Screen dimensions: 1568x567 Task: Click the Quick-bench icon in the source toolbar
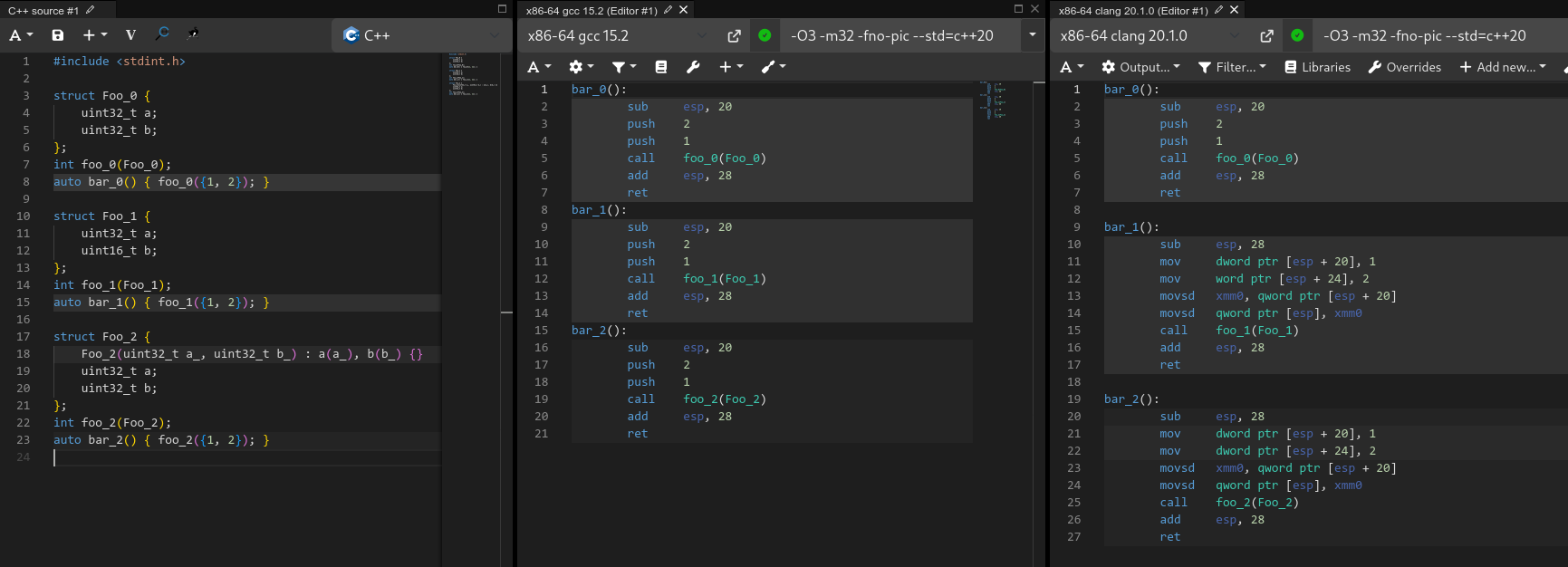coord(193,34)
